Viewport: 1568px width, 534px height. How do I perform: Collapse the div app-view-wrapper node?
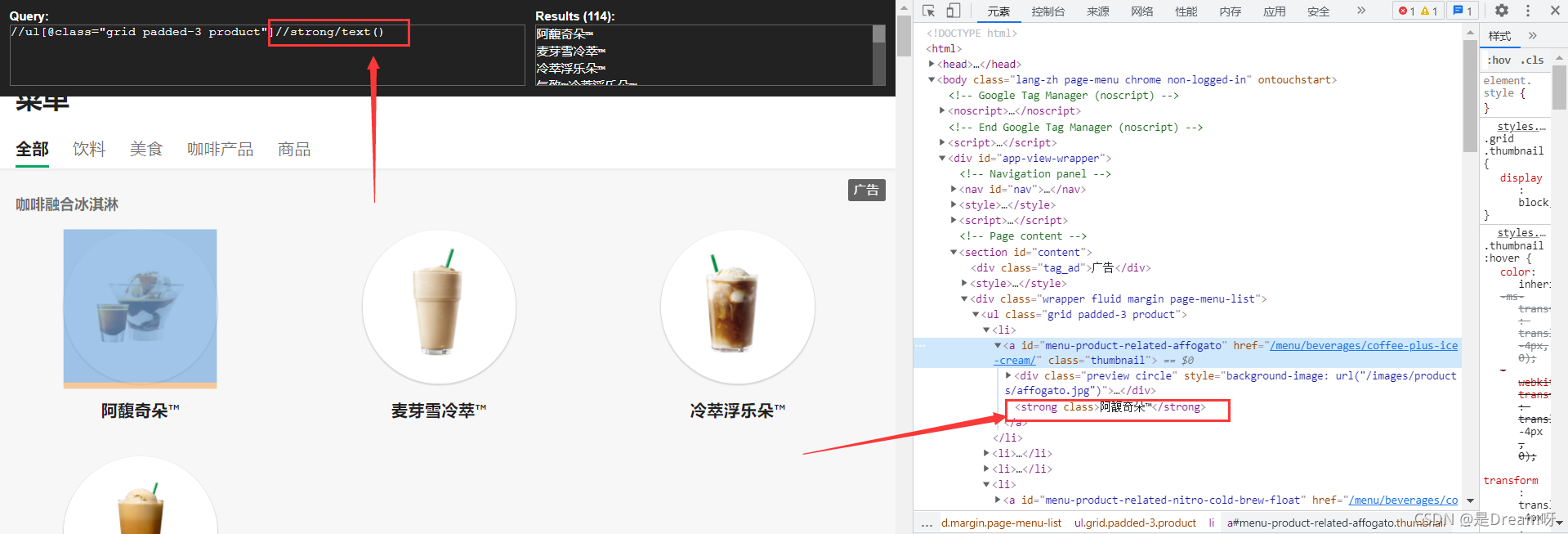tap(942, 158)
